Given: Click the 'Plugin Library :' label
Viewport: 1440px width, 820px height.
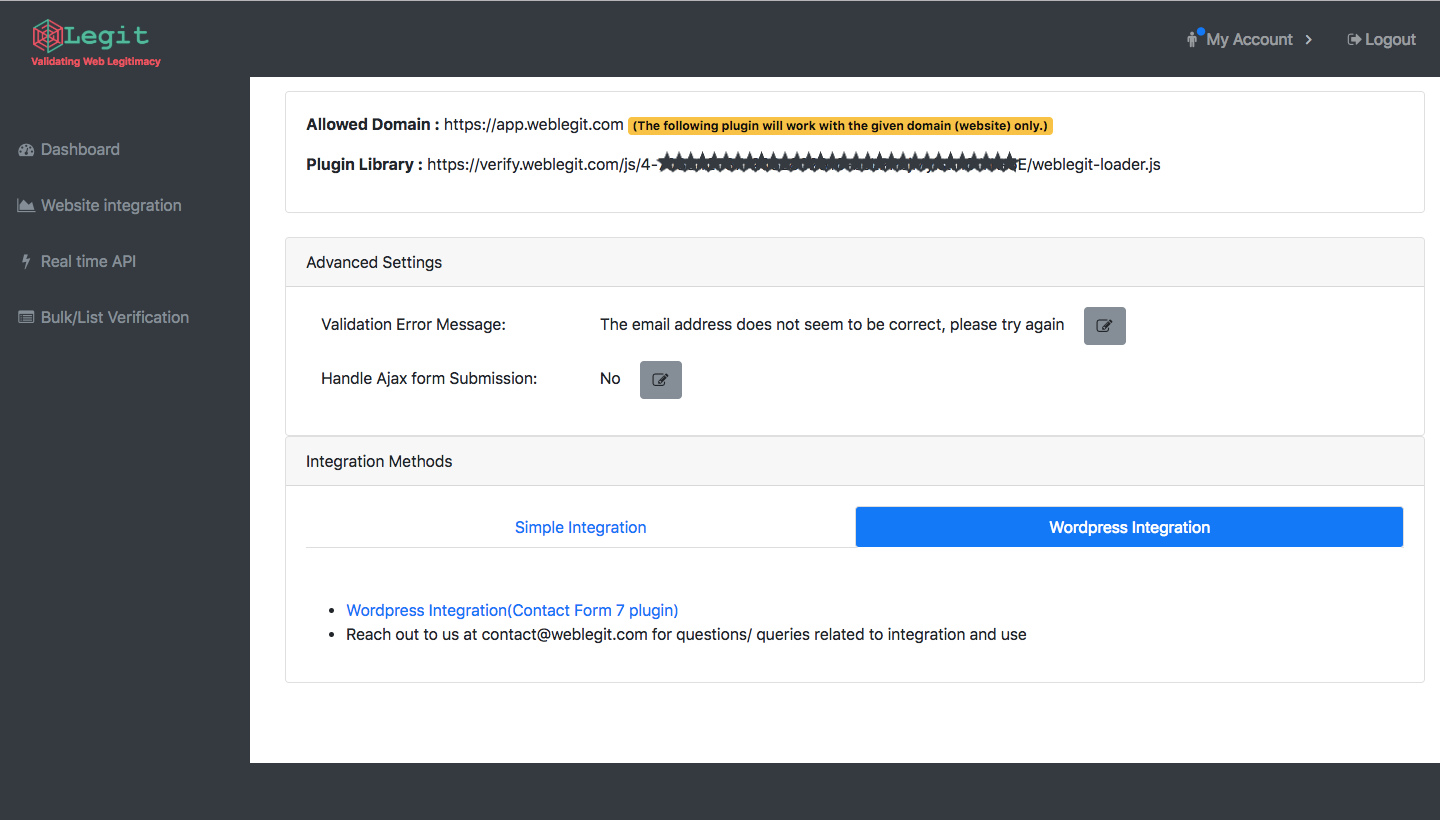Looking at the screenshot, I should tap(364, 164).
